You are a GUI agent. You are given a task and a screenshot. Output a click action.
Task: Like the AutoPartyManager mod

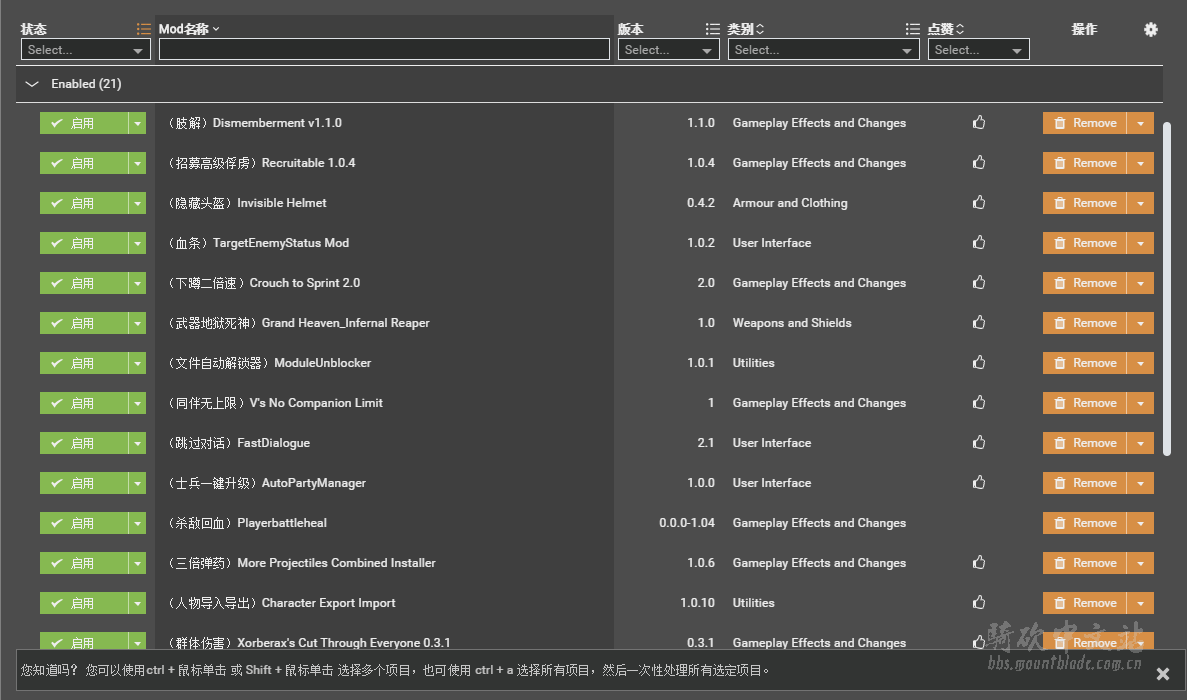pyautogui.click(x=979, y=483)
